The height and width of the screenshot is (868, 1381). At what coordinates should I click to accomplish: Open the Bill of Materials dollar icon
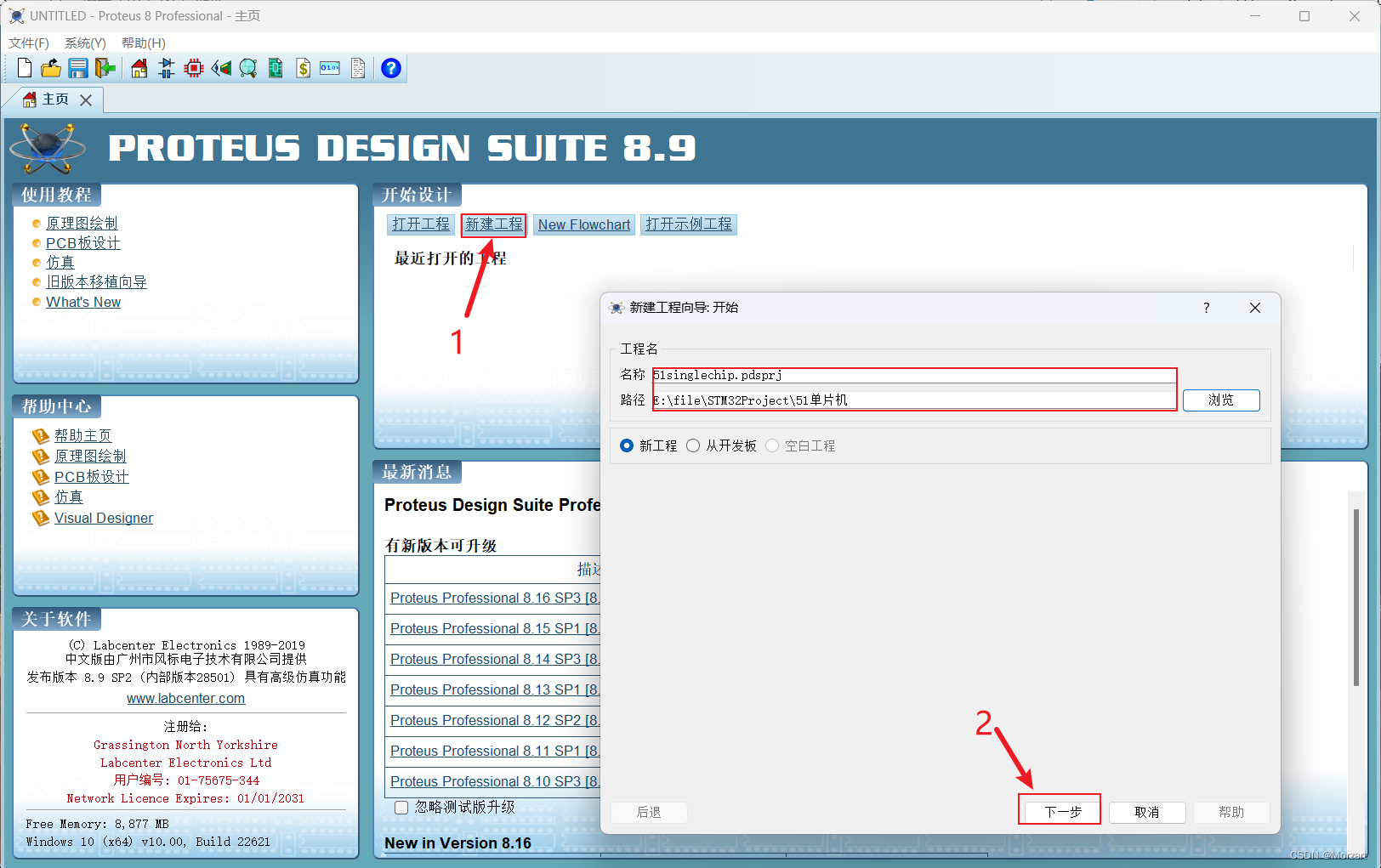[303, 68]
